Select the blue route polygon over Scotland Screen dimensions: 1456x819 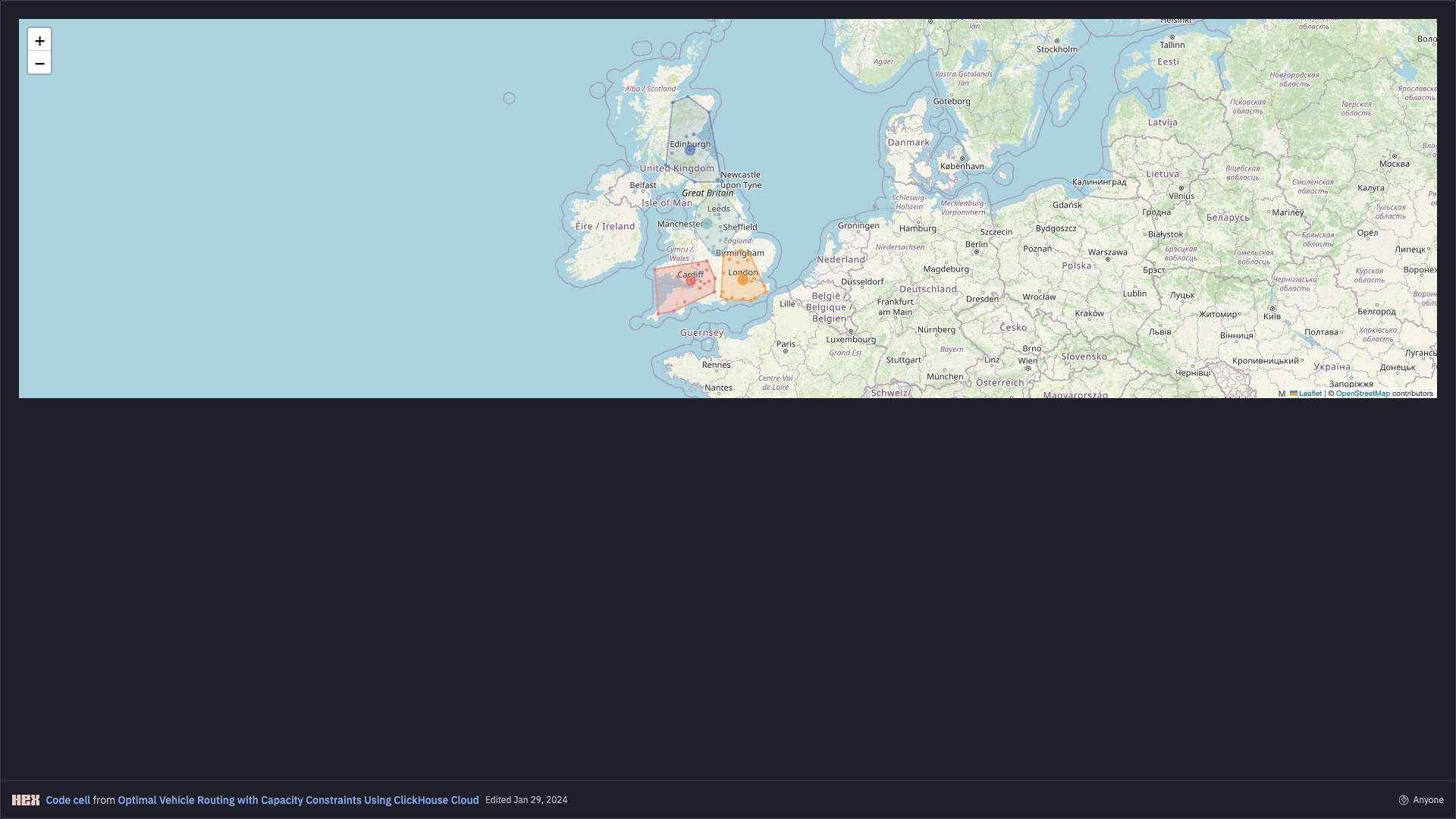point(686,121)
